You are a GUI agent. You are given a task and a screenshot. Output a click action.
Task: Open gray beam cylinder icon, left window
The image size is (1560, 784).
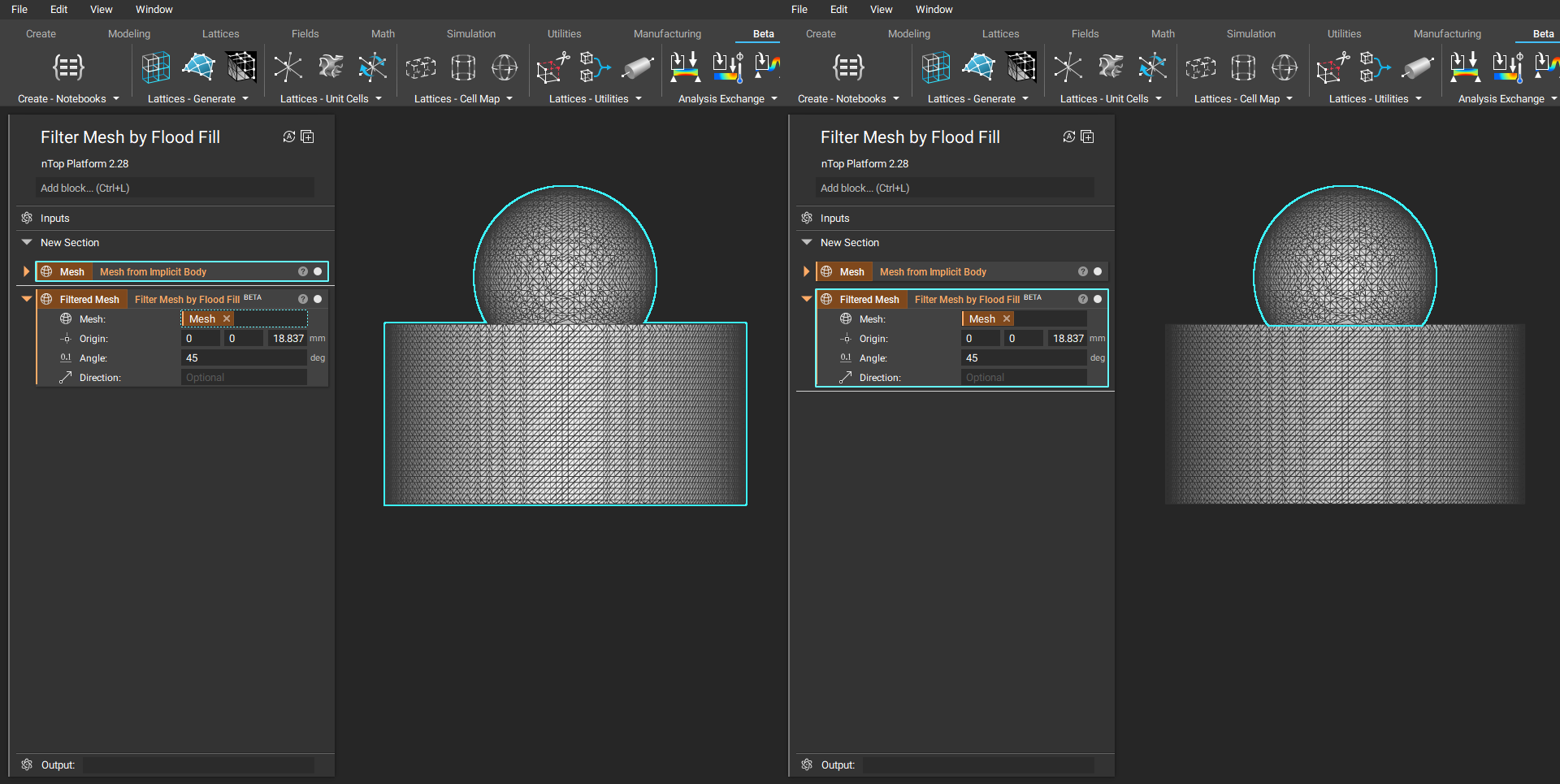point(638,67)
